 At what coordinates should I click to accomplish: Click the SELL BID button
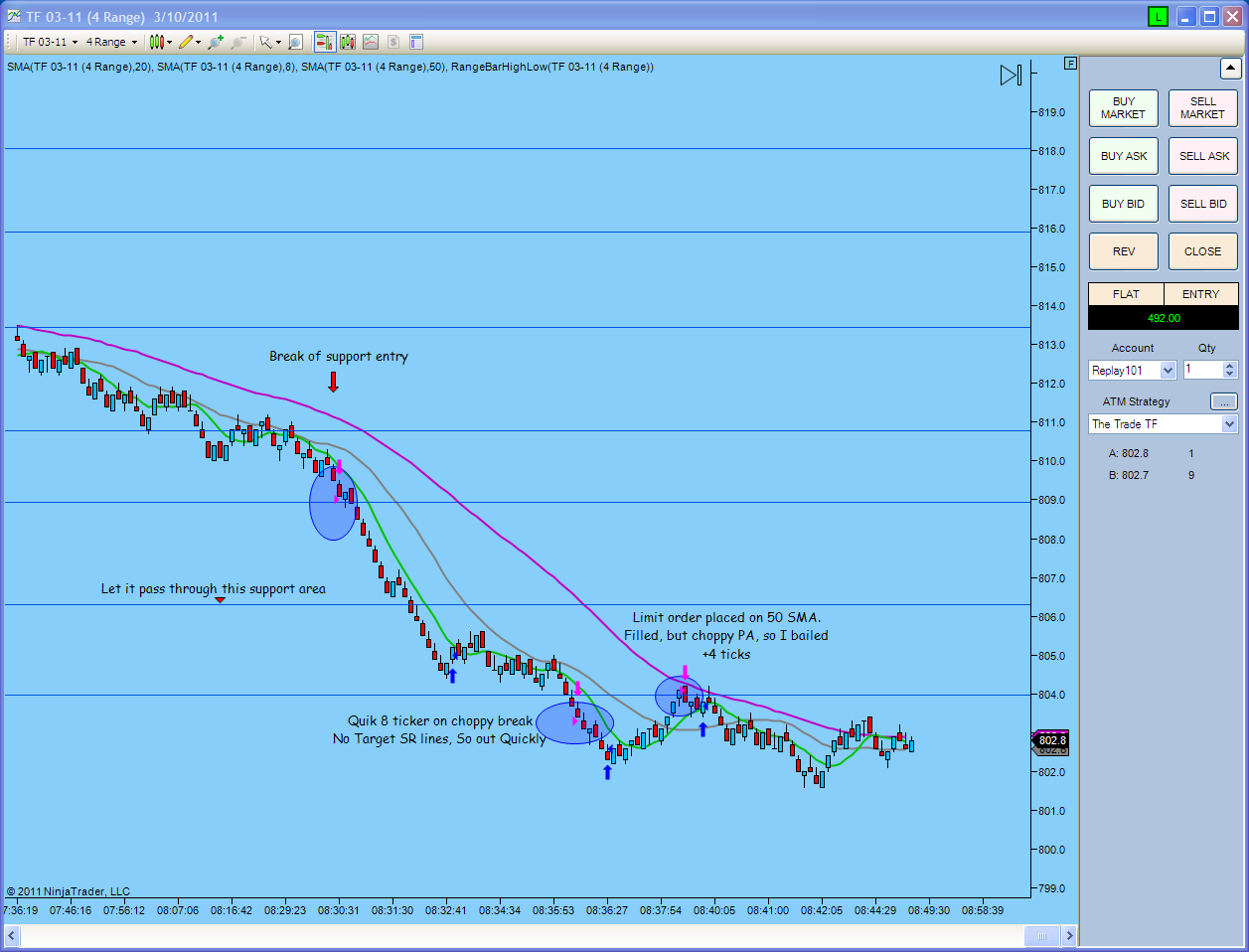tap(1203, 204)
